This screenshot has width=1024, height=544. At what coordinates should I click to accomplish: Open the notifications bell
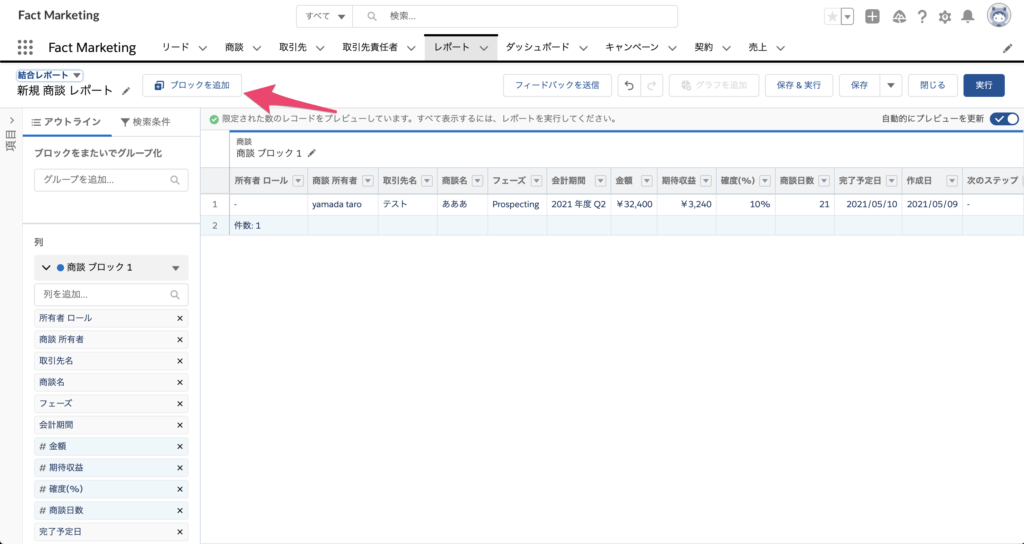(968, 17)
